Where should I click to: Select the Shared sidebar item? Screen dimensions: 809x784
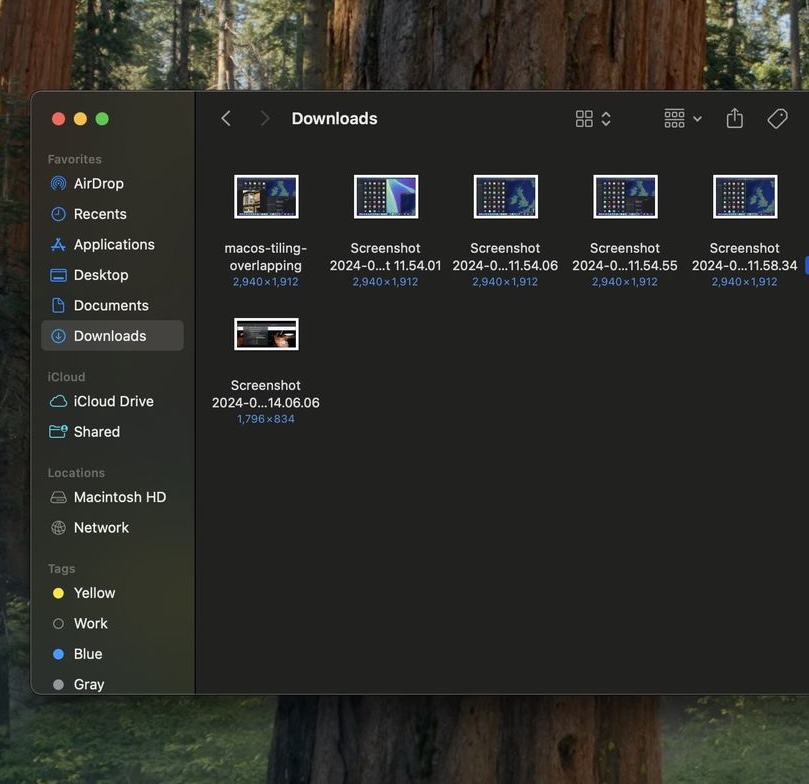click(x=96, y=432)
